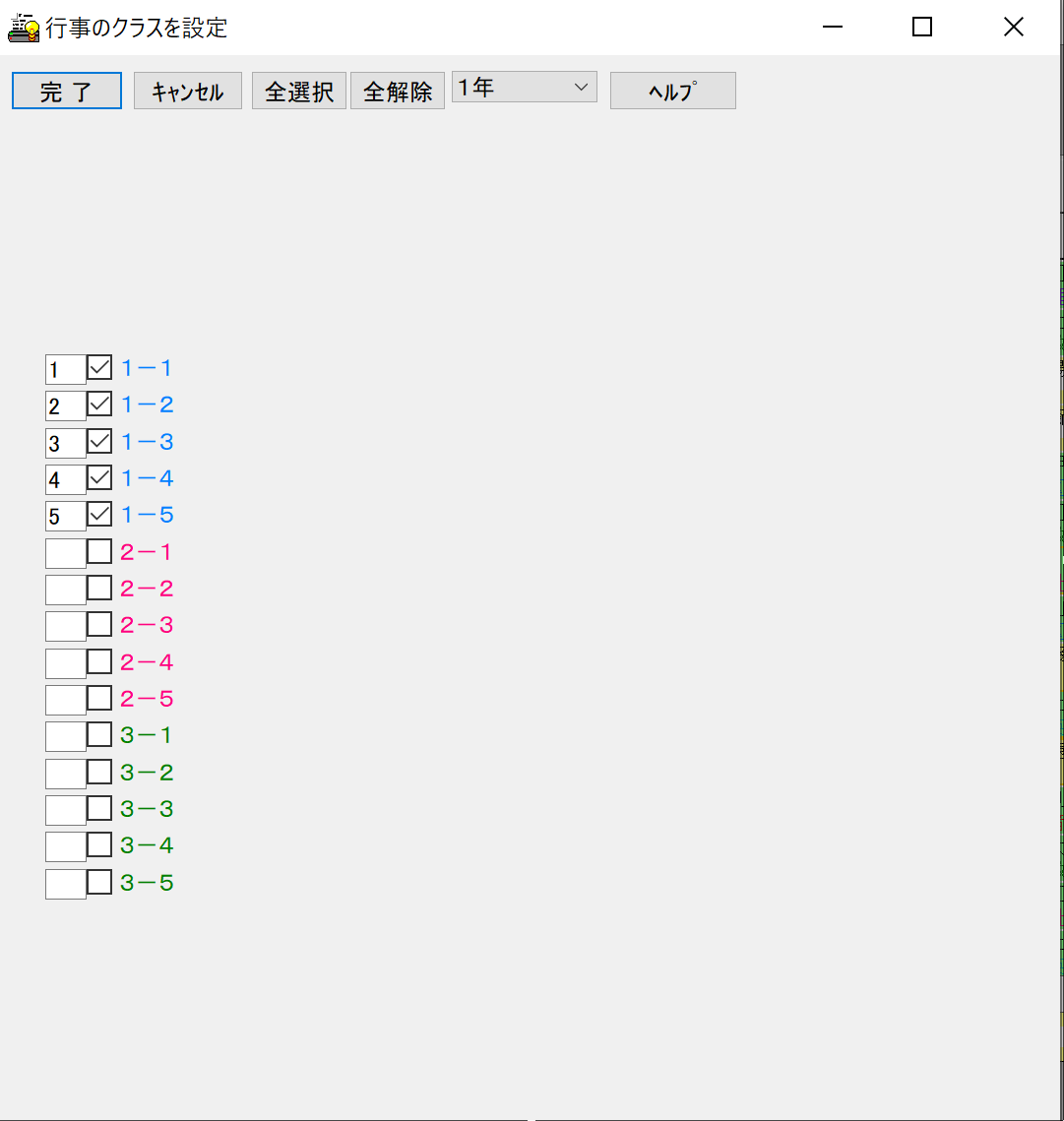
Task: Uncheck the 1－2 class checkbox
Action: [x=99, y=405]
